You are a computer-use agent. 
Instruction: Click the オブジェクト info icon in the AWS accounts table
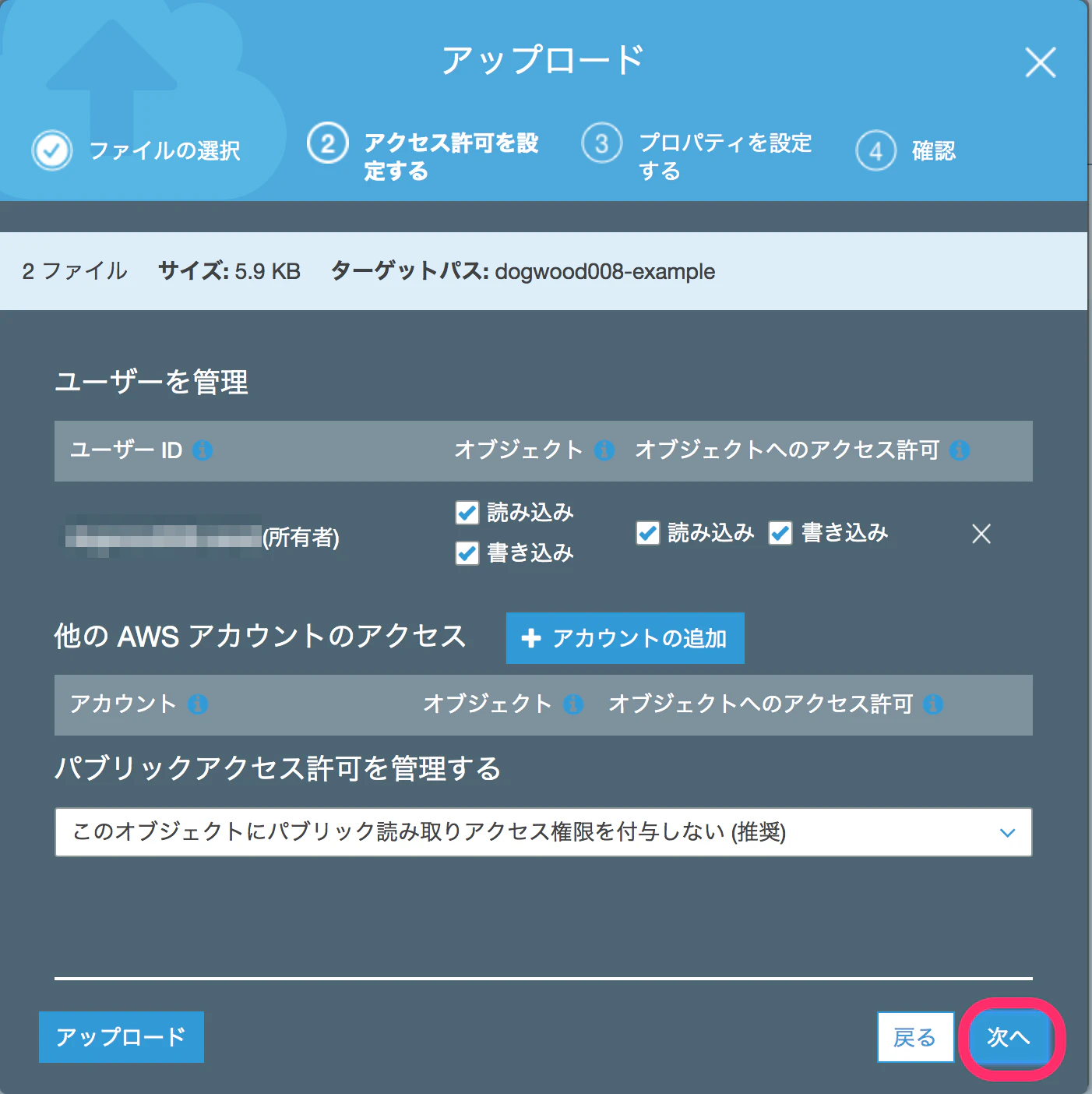coord(573,704)
